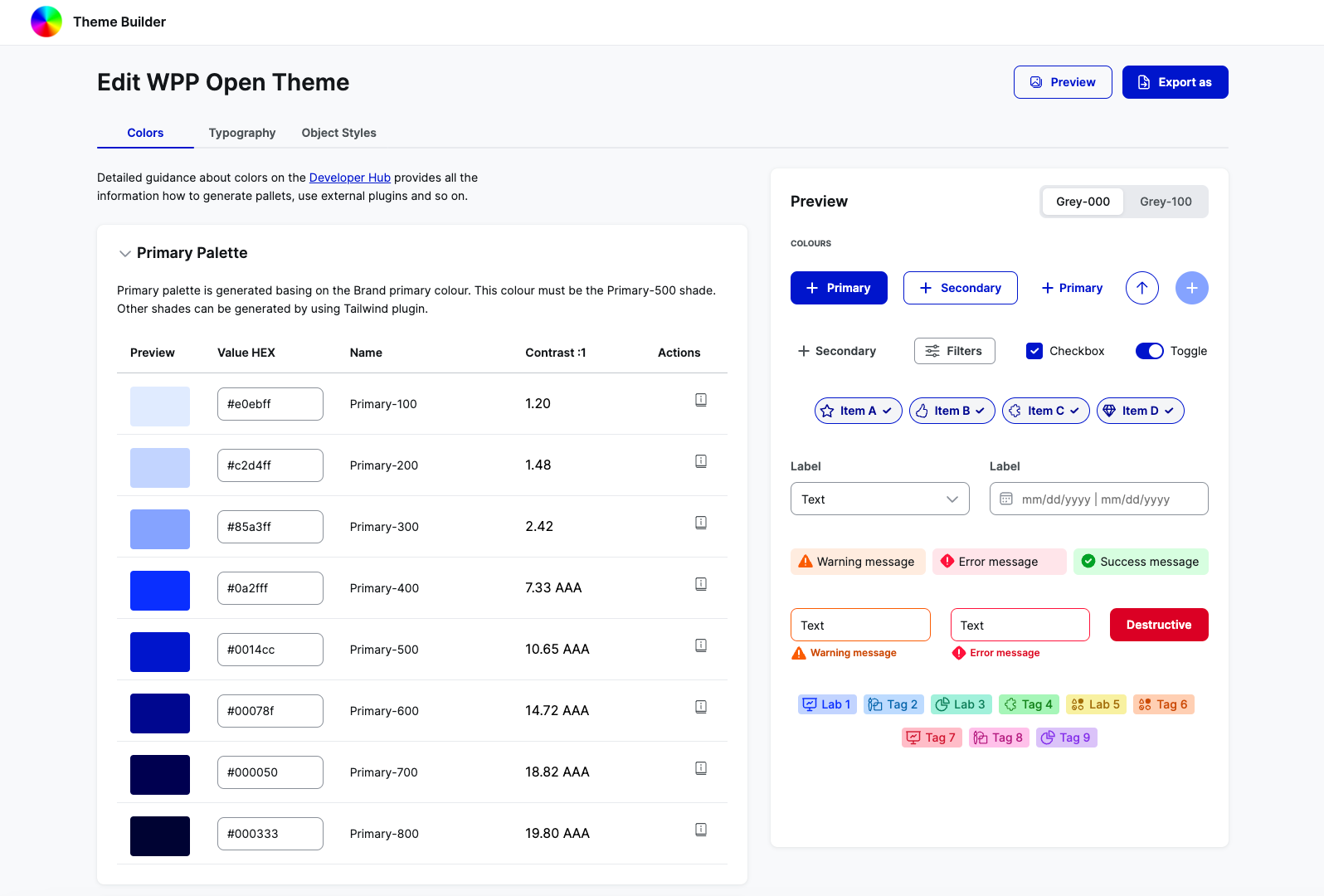Click the Primary-300 hex value field
This screenshot has height=896, width=1324.
[270, 527]
